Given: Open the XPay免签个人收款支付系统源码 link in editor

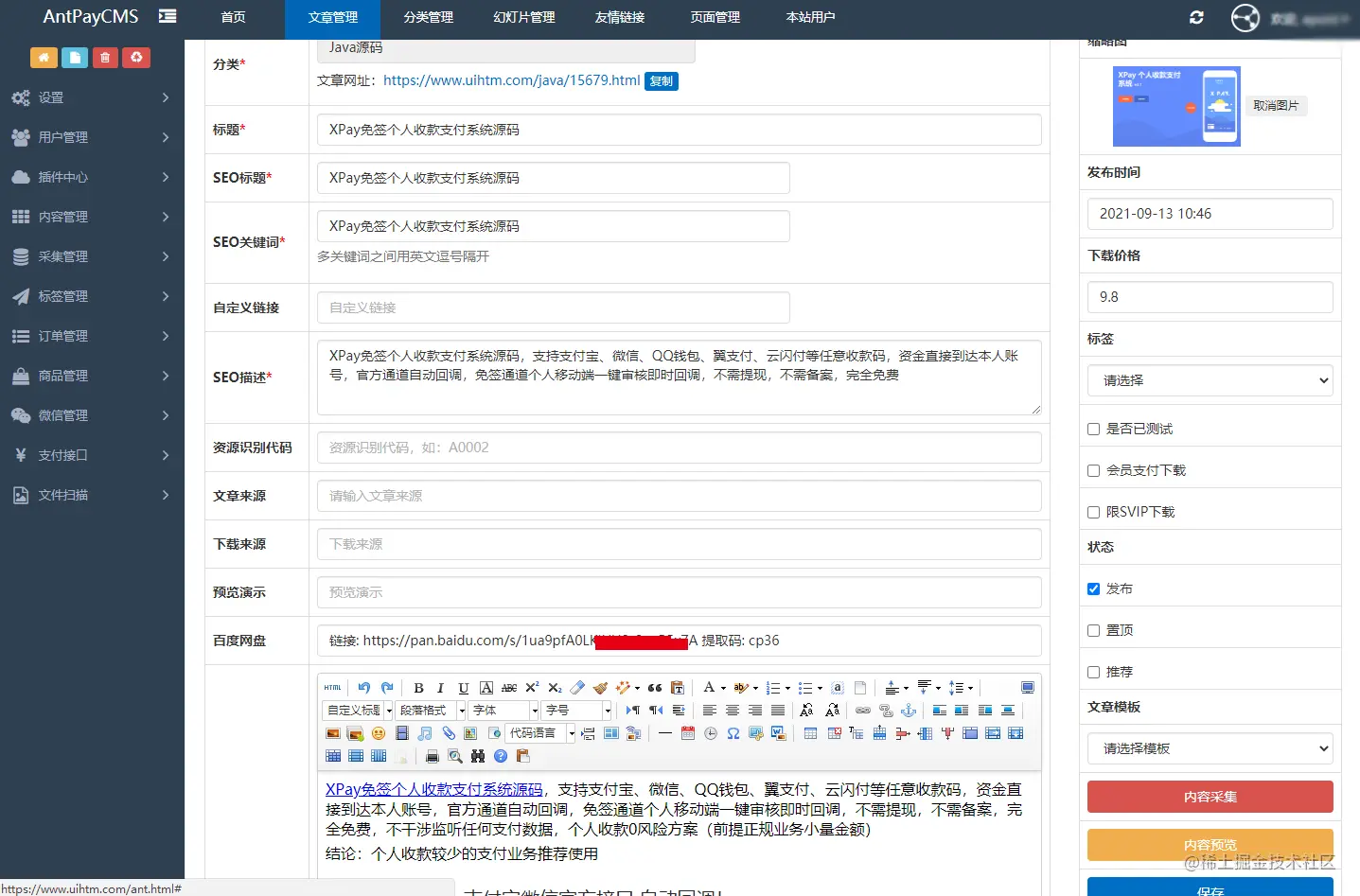Looking at the screenshot, I should [434, 789].
